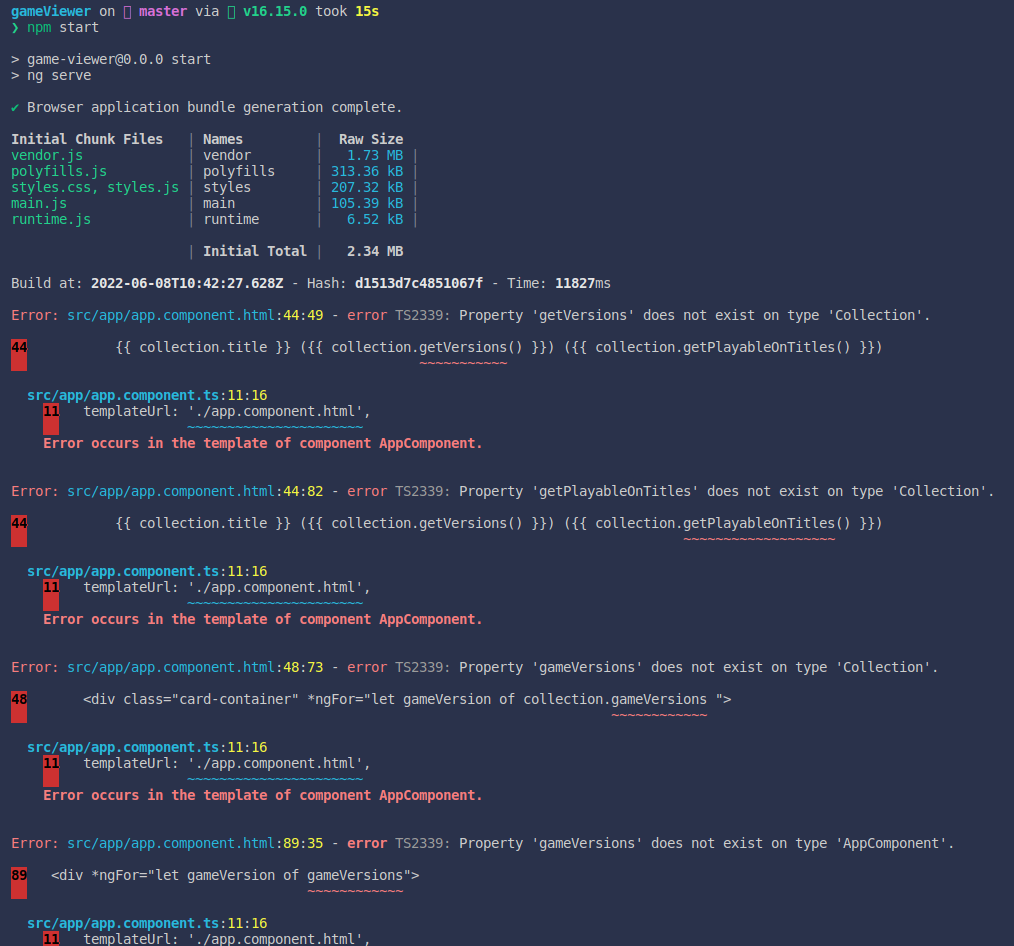Click the Initial Total label
Image resolution: width=1014 pixels, height=946 pixels.
click(255, 251)
